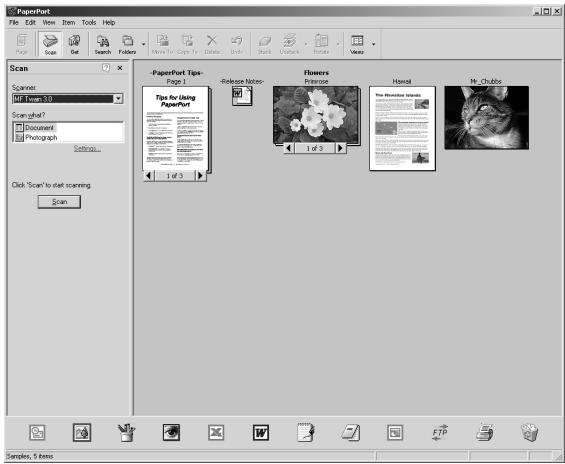The image size is (565, 464).
Task: Click the Views toolbar icon
Action: 357,44
